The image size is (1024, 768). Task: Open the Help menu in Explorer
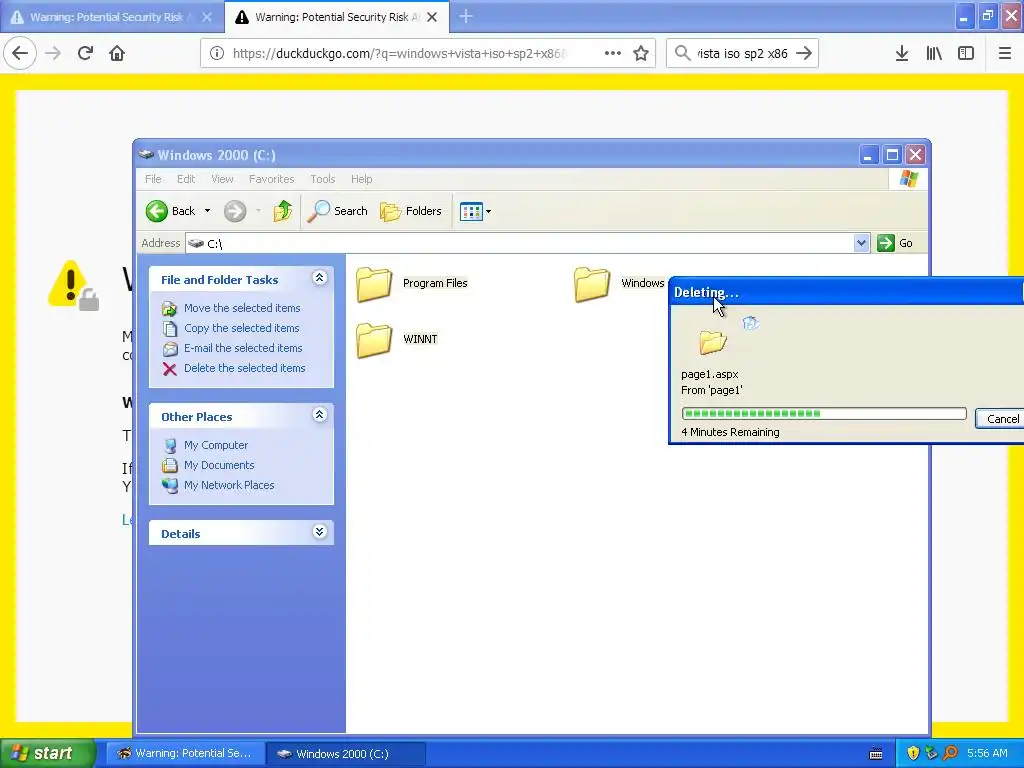click(361, 179)
